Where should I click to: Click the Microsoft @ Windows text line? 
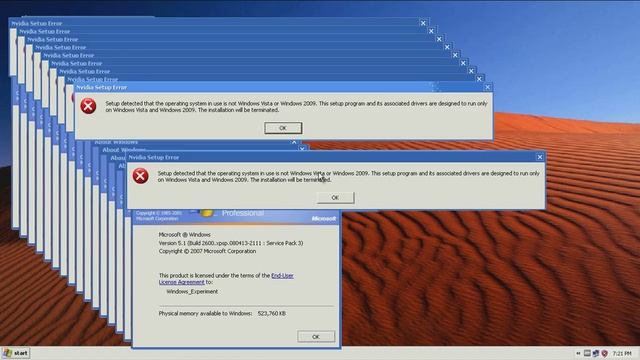pyautogui.click(x=184, y=235)
